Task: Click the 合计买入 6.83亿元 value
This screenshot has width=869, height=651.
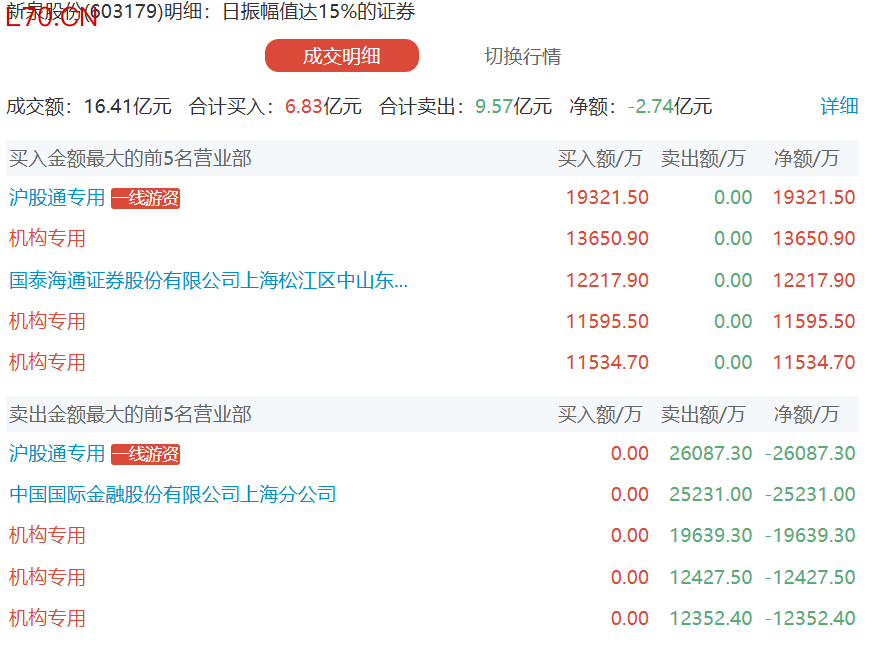Action: click(323, 106)
